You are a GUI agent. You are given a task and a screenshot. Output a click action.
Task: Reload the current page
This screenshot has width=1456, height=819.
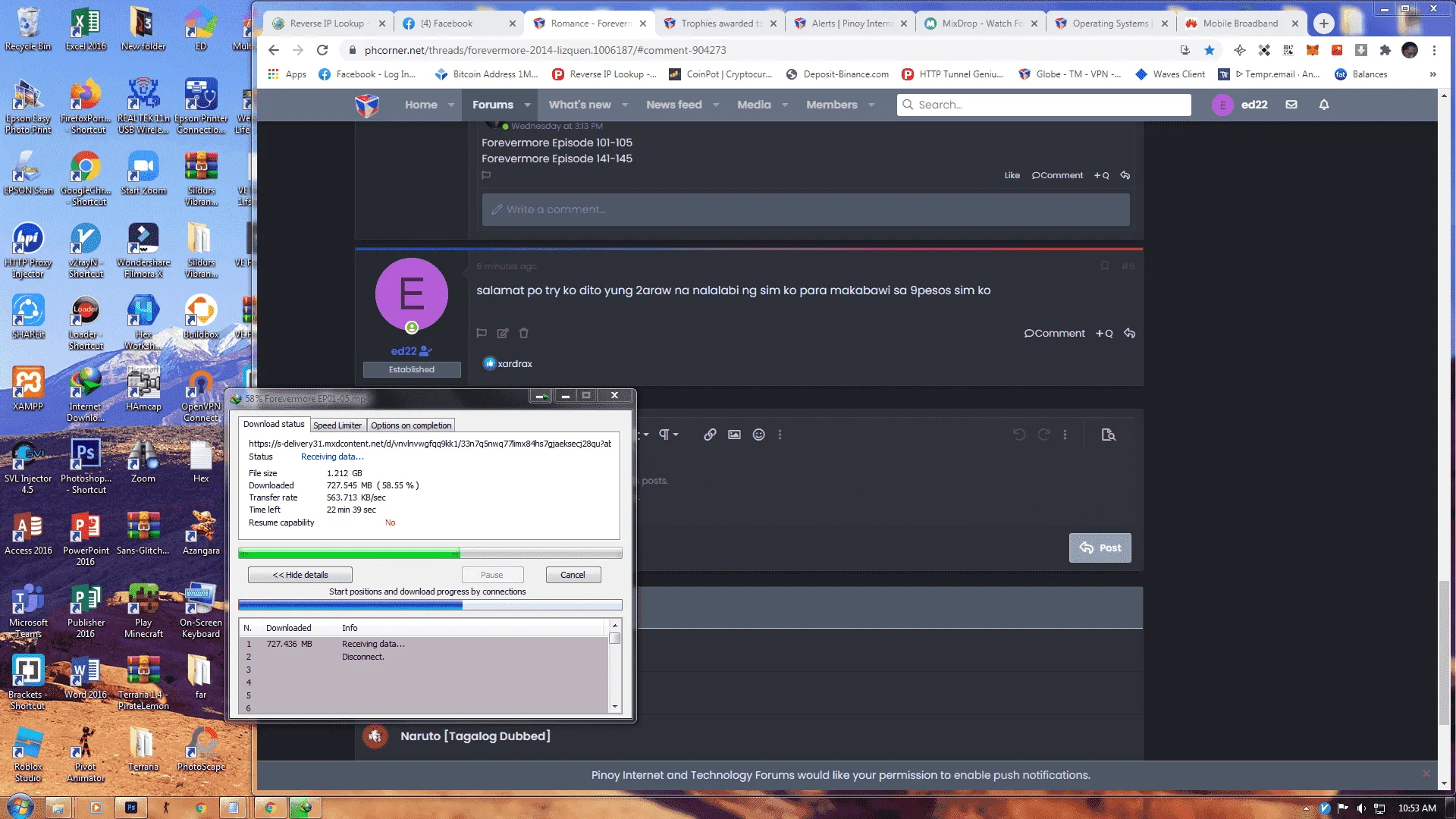(x=322, y=50)
